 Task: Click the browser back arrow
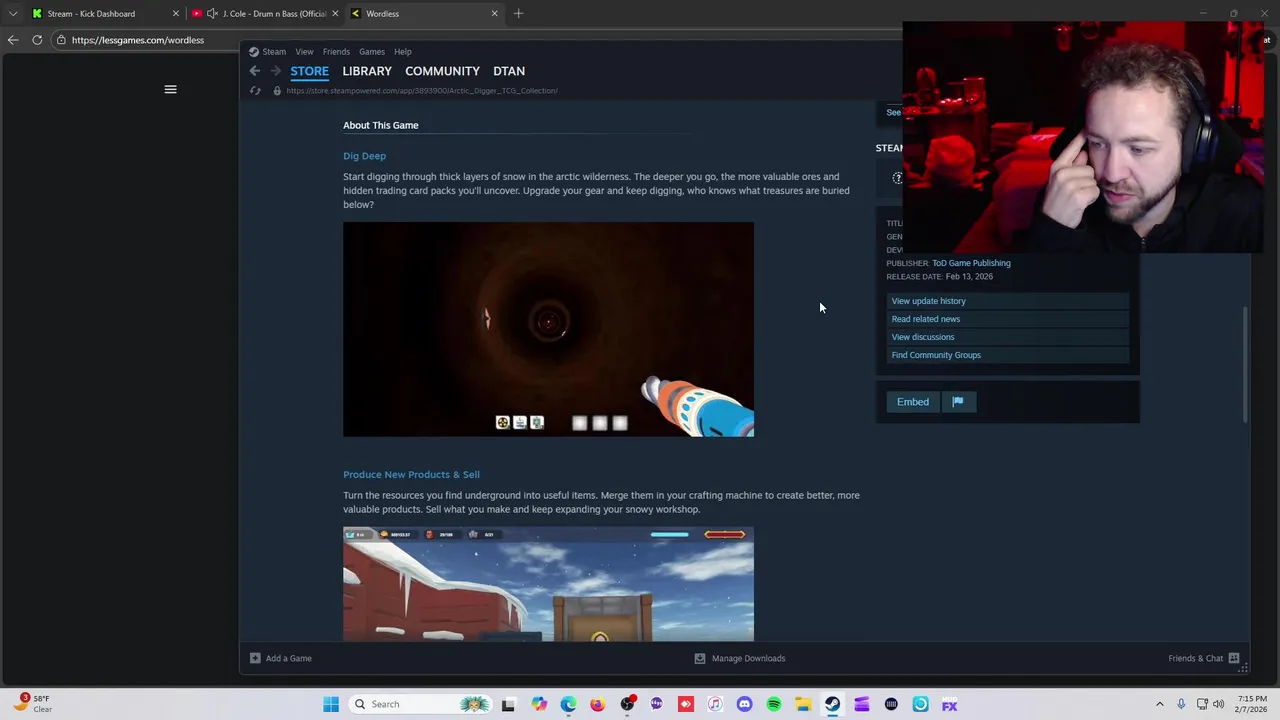click(12, 40)
